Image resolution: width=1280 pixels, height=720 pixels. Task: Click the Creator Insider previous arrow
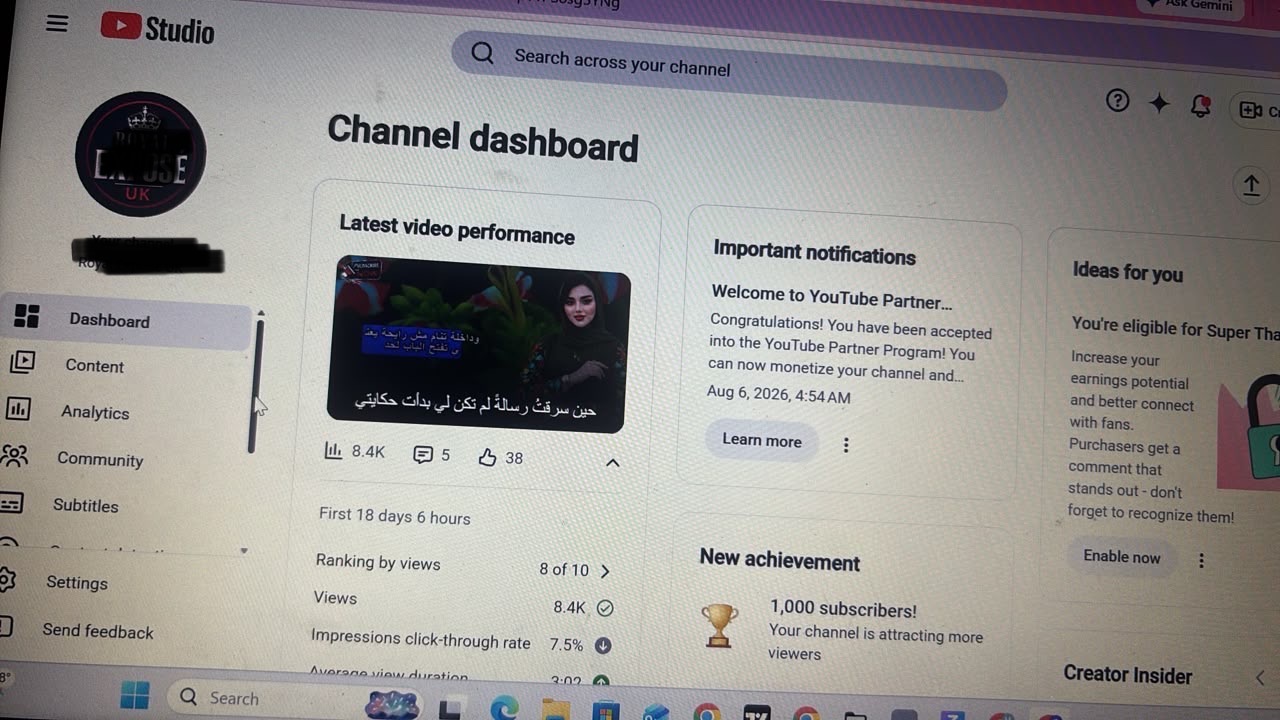[x=1260, y=678]
